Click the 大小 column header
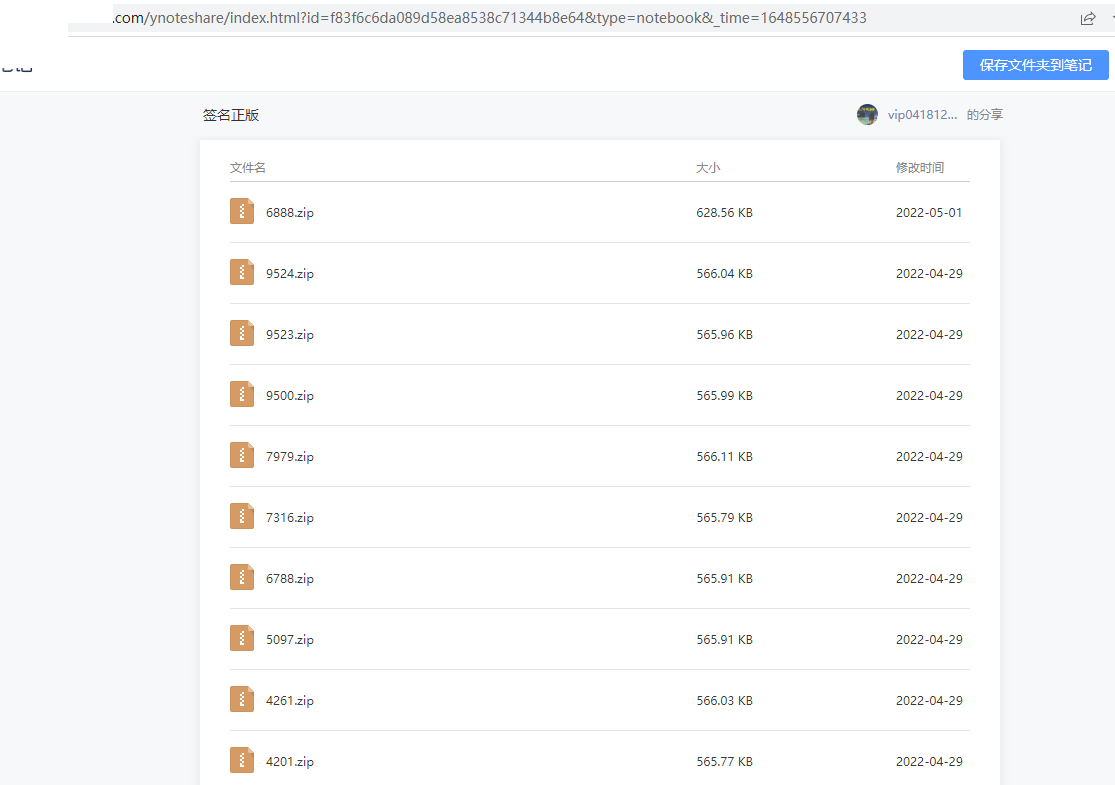1115x785 pixels. point(708,168)
